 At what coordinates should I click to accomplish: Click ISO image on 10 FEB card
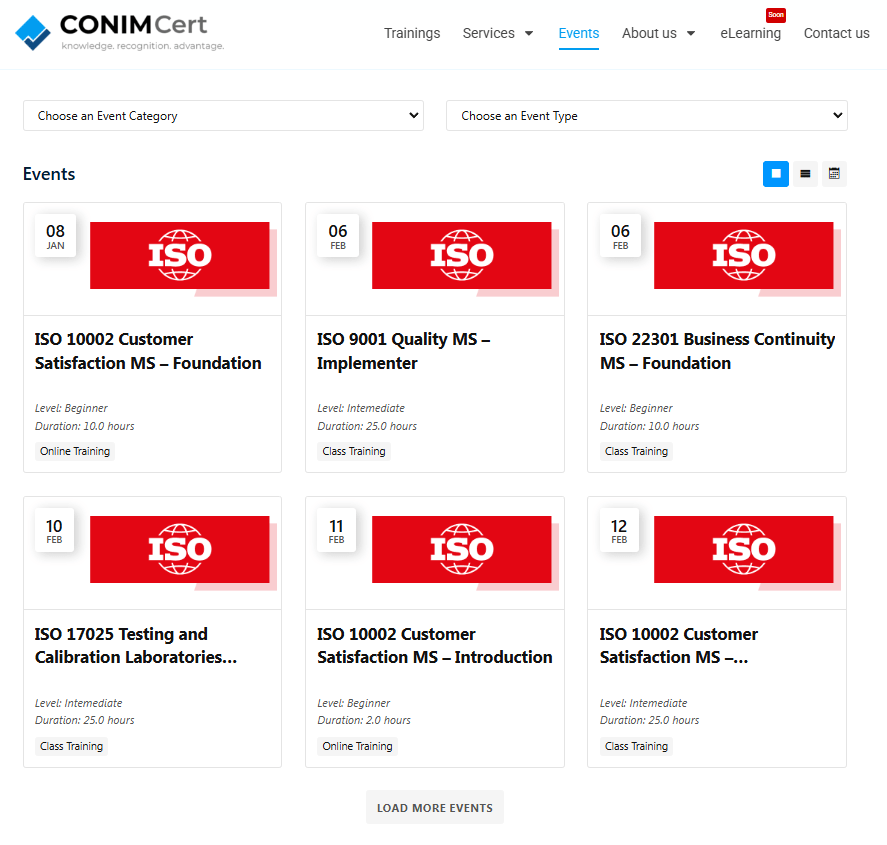[x=183, y=553]
